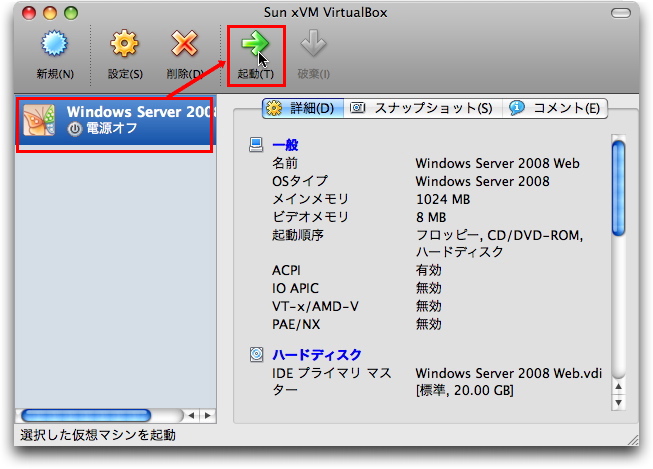Click the VT-x/AMD-V label
Screen dimensions: 653x469
[315, 307]
